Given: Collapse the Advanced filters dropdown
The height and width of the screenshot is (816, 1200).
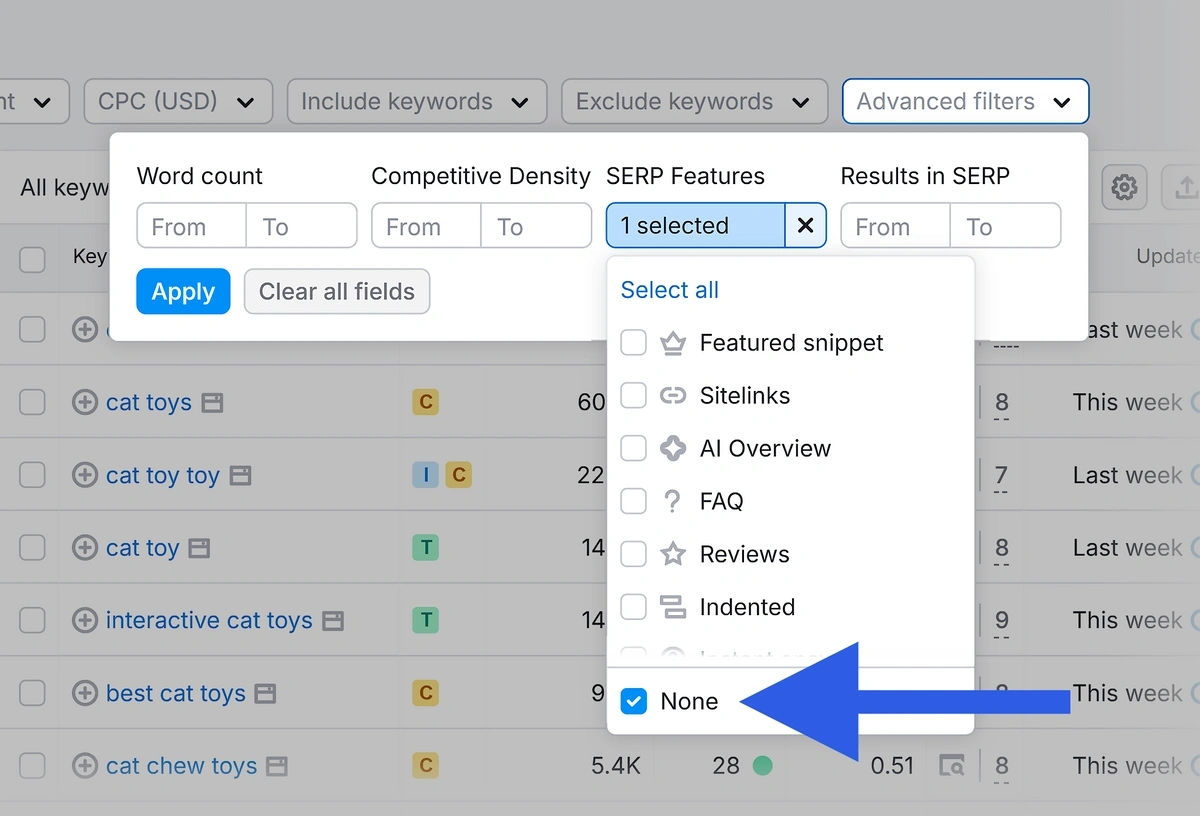Looking at the screenshot, I should tap(965, 102).
